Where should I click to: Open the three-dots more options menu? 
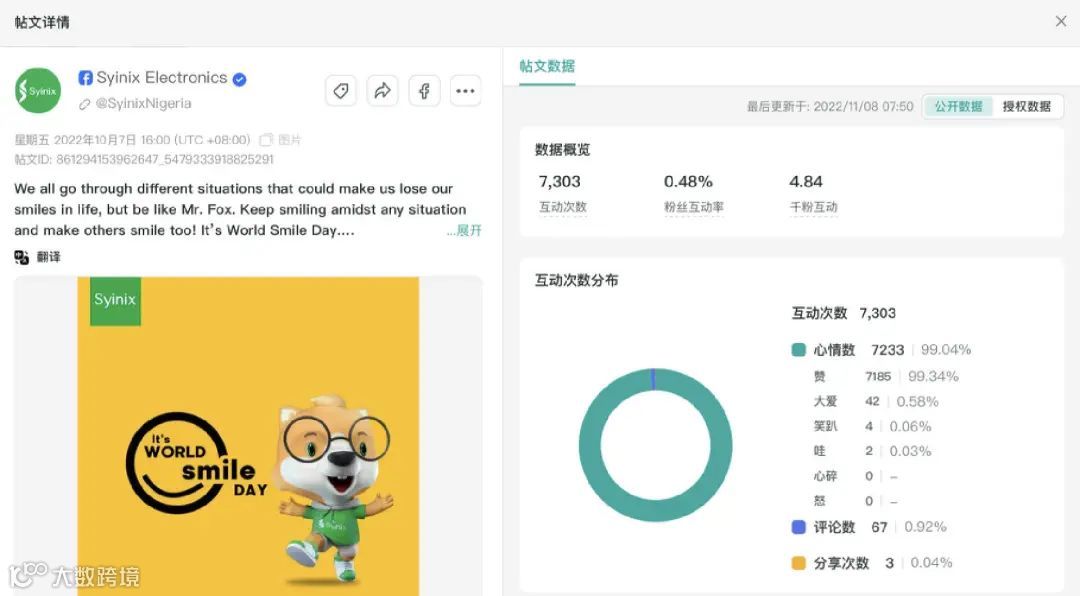pos(466,91)
